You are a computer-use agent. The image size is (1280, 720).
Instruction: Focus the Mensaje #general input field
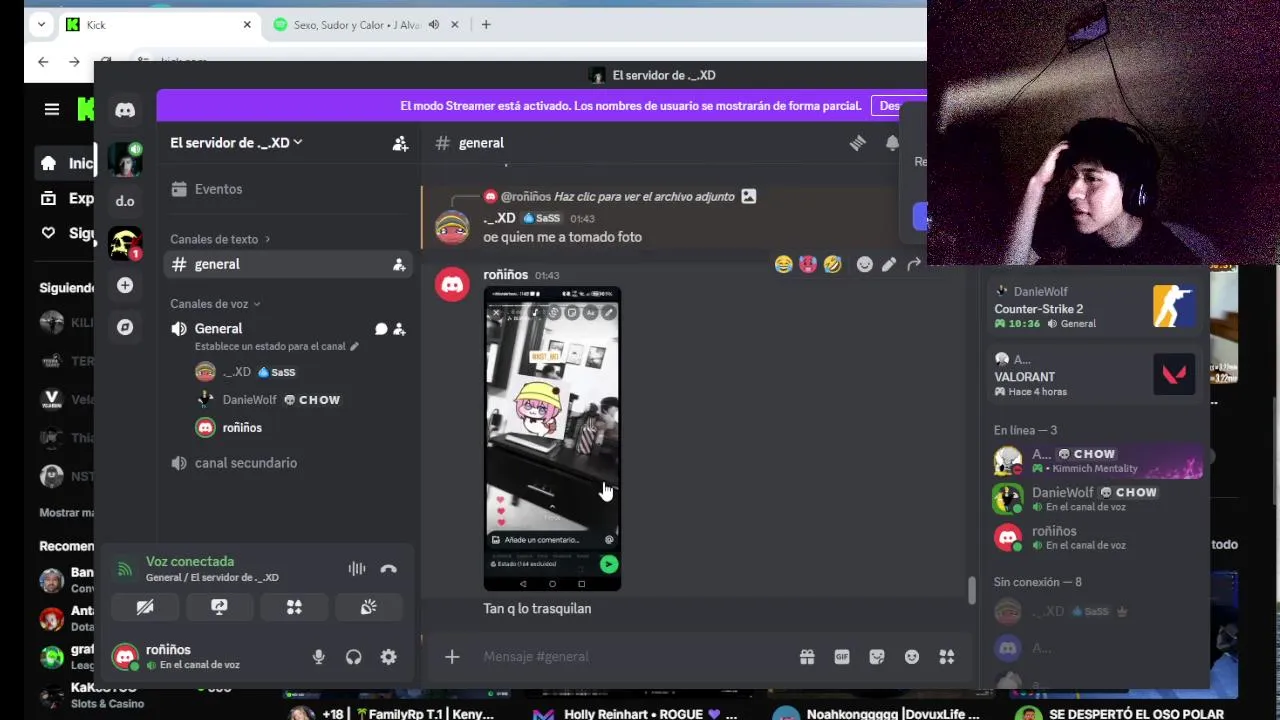pyautogui.click(x=635, y=657)
